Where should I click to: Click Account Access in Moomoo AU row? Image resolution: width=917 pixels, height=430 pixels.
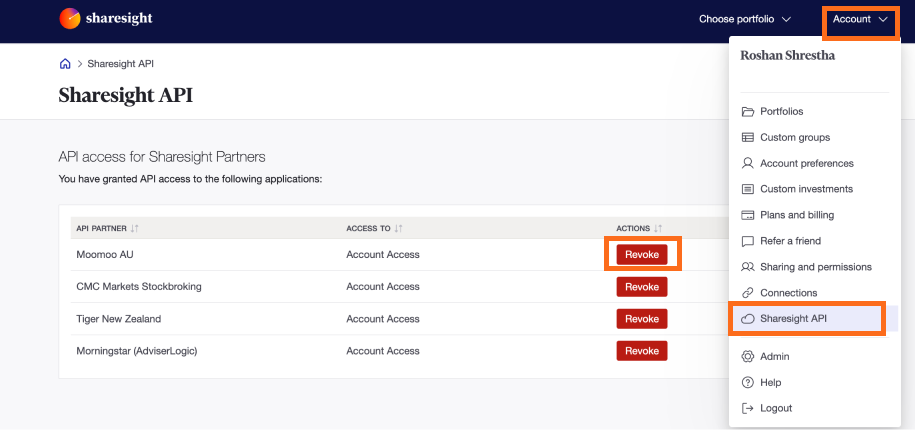(x=382, y=254)
